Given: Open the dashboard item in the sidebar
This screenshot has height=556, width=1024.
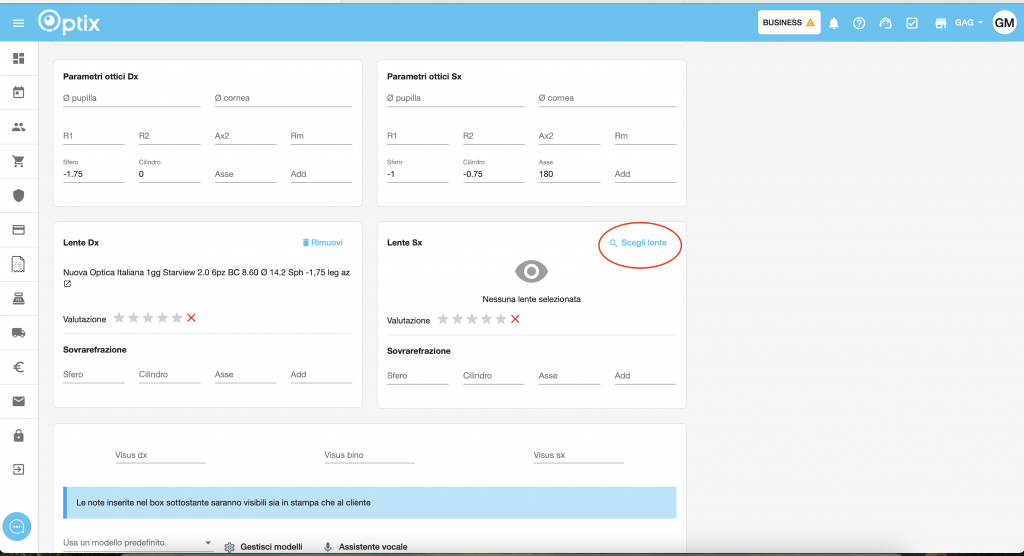Looking at the screenshot, I should tap(18, 59).
